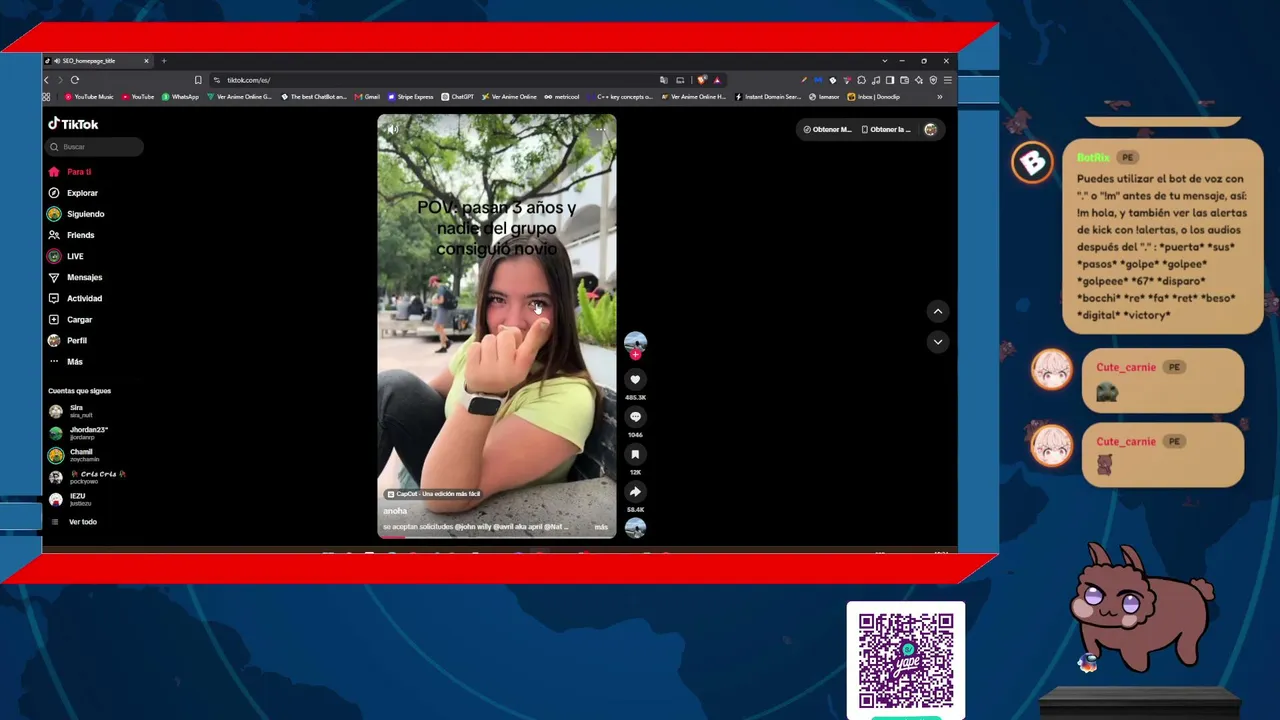The height and width of the screenshot is (720, 1280).
Task: Go to the next video with down chevron
Action: pos(938,341)
